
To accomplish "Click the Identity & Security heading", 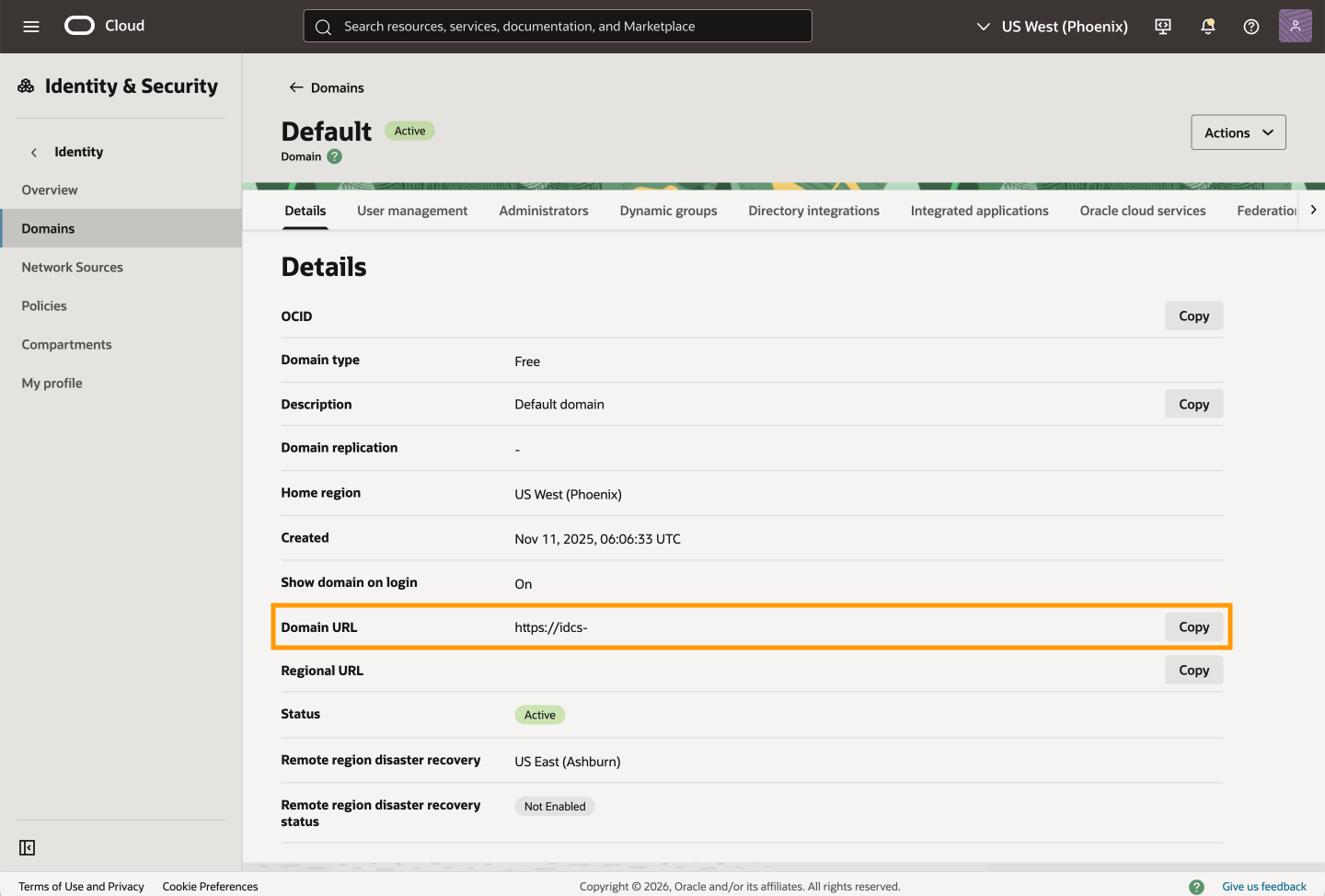I will coord(132,86).
